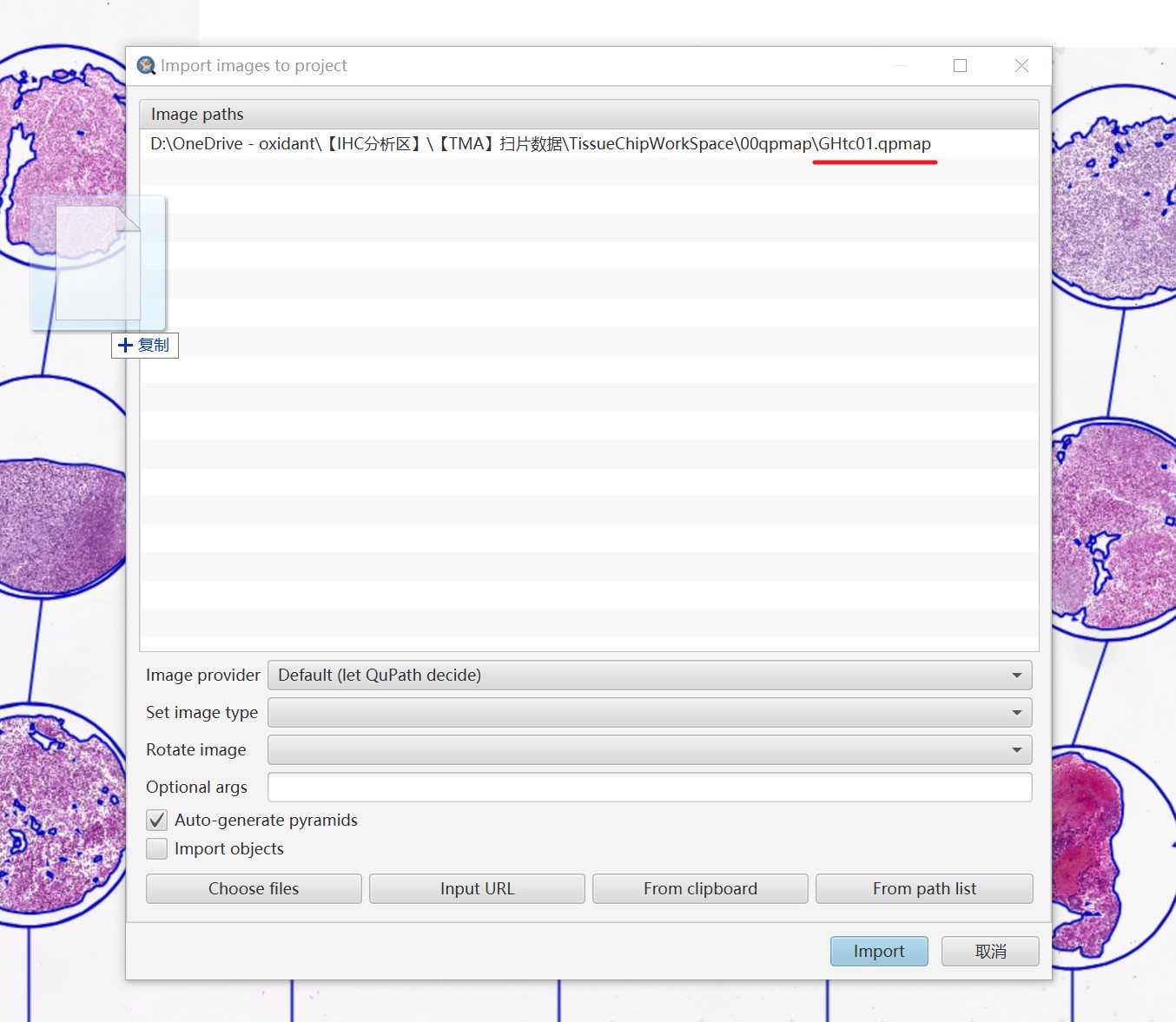Image resolution: width=1176 pixels, height=1022 pixels.
Task: Click the 取消 cancel button
Action: pyautogui.click(x=990, y=952)
